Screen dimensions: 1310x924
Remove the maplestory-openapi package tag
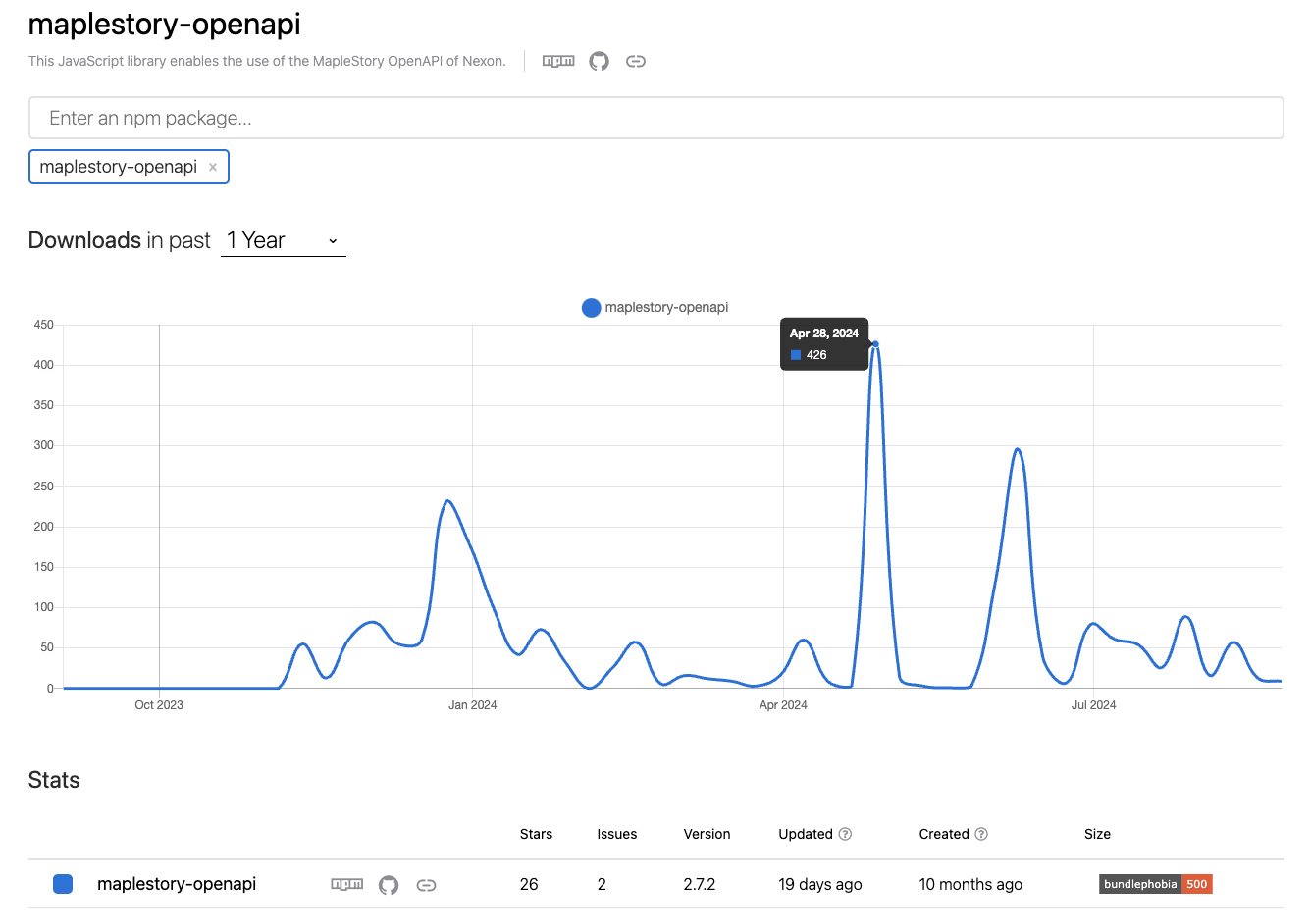(x=213, y=167)
